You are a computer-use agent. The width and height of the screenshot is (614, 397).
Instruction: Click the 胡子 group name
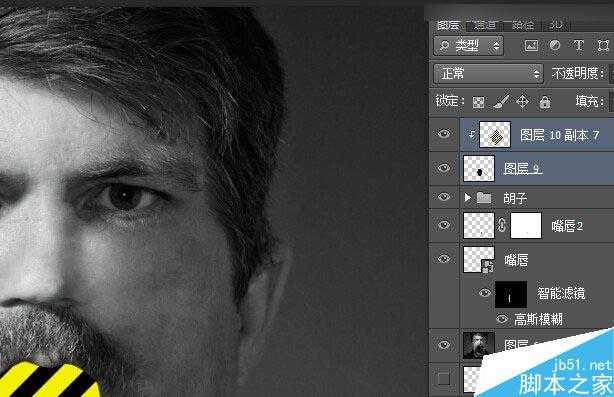pos(515,198)
